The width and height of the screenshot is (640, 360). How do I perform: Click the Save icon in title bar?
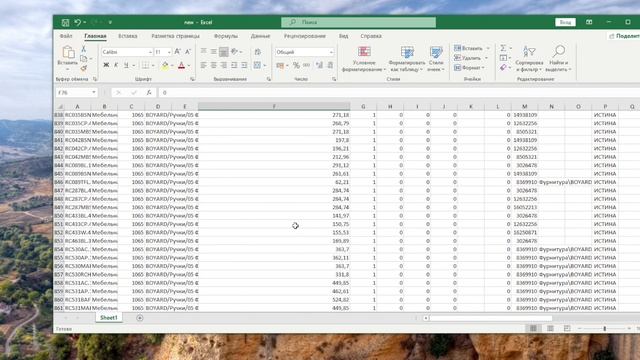pos(65,22)
